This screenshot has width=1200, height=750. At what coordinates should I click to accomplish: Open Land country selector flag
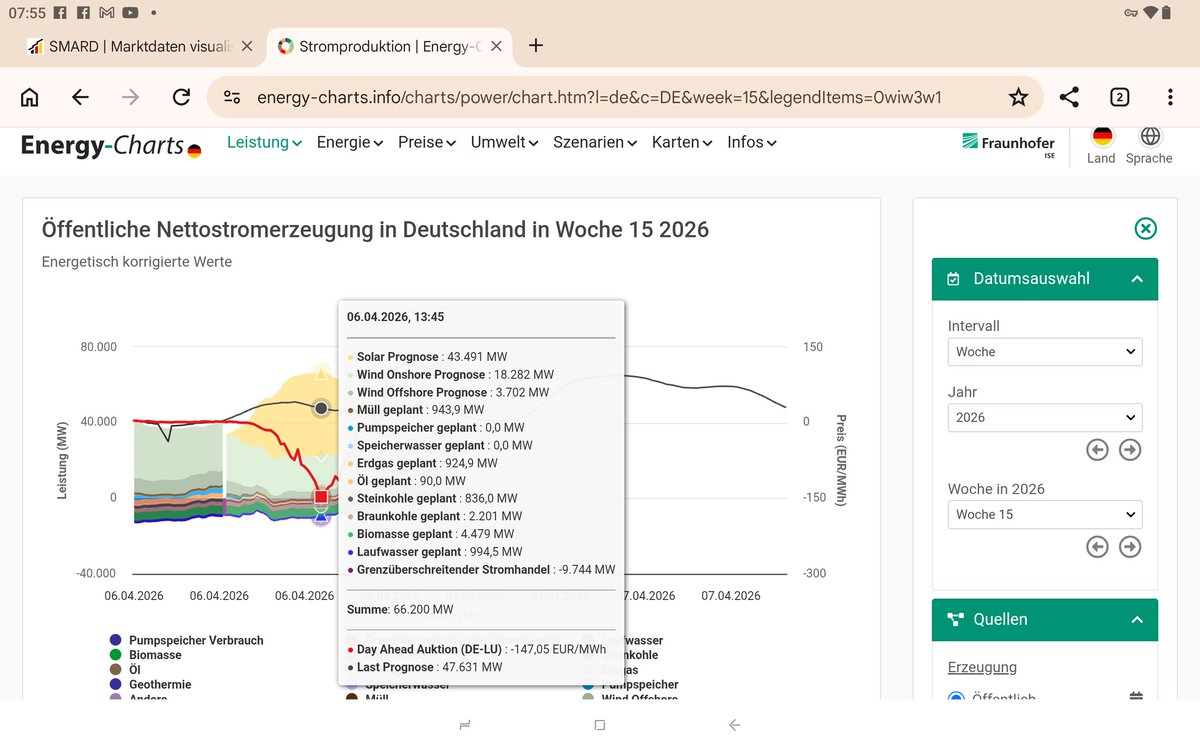pyautogui.click(x=1101, y=136)
